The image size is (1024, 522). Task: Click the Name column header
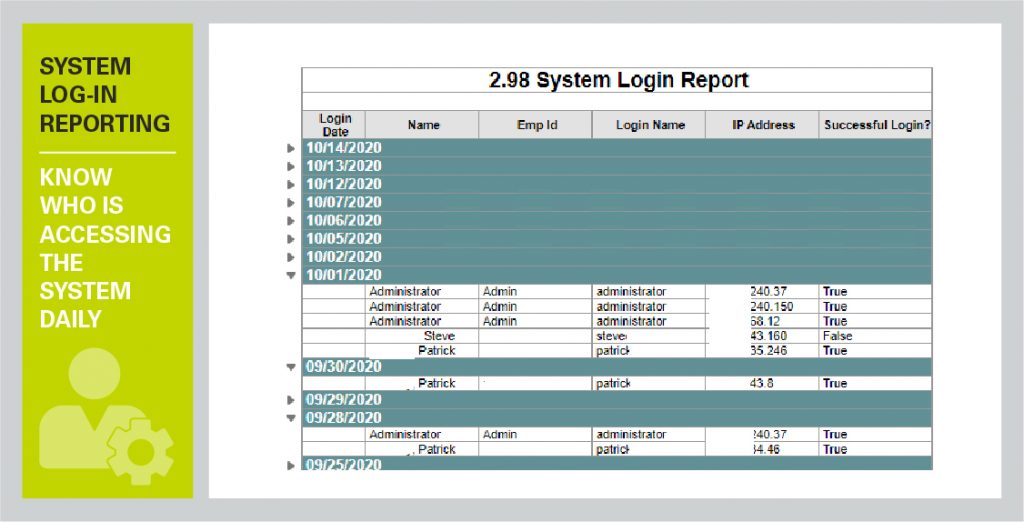click(x=423, y=125)
